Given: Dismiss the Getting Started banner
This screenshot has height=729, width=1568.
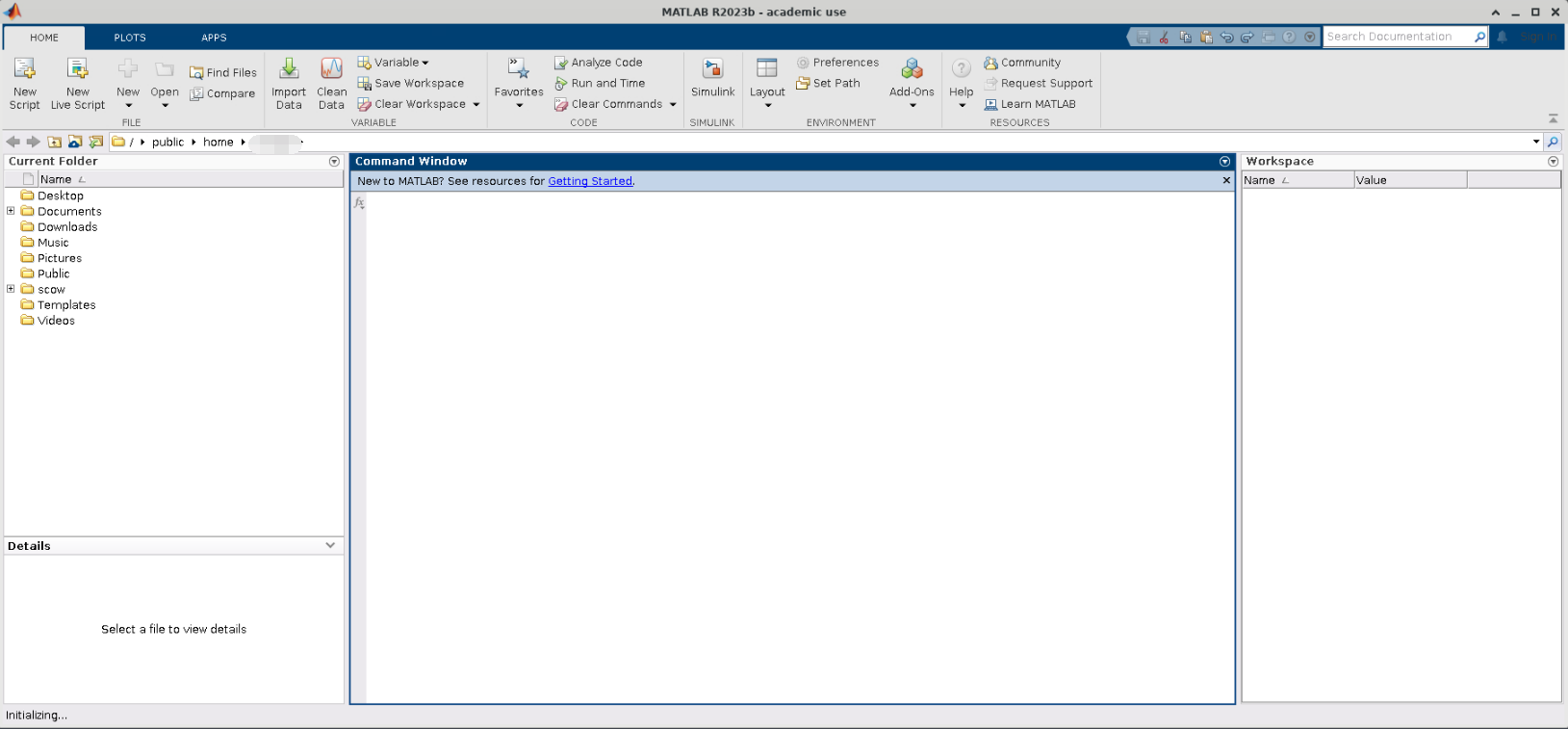Looking at the screenshot, I should (1226, 180).
